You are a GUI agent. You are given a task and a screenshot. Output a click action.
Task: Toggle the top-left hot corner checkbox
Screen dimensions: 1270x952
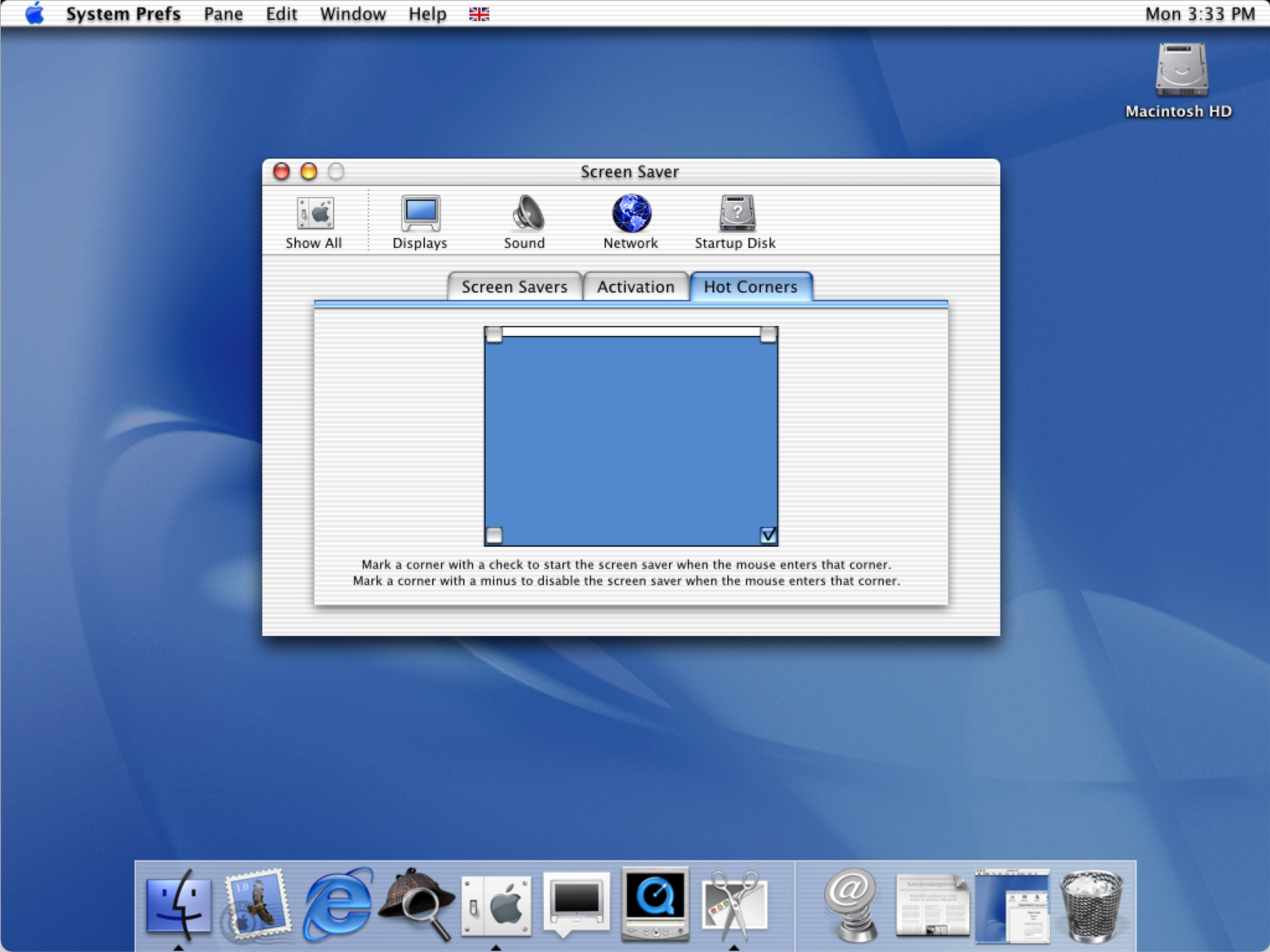494,335
